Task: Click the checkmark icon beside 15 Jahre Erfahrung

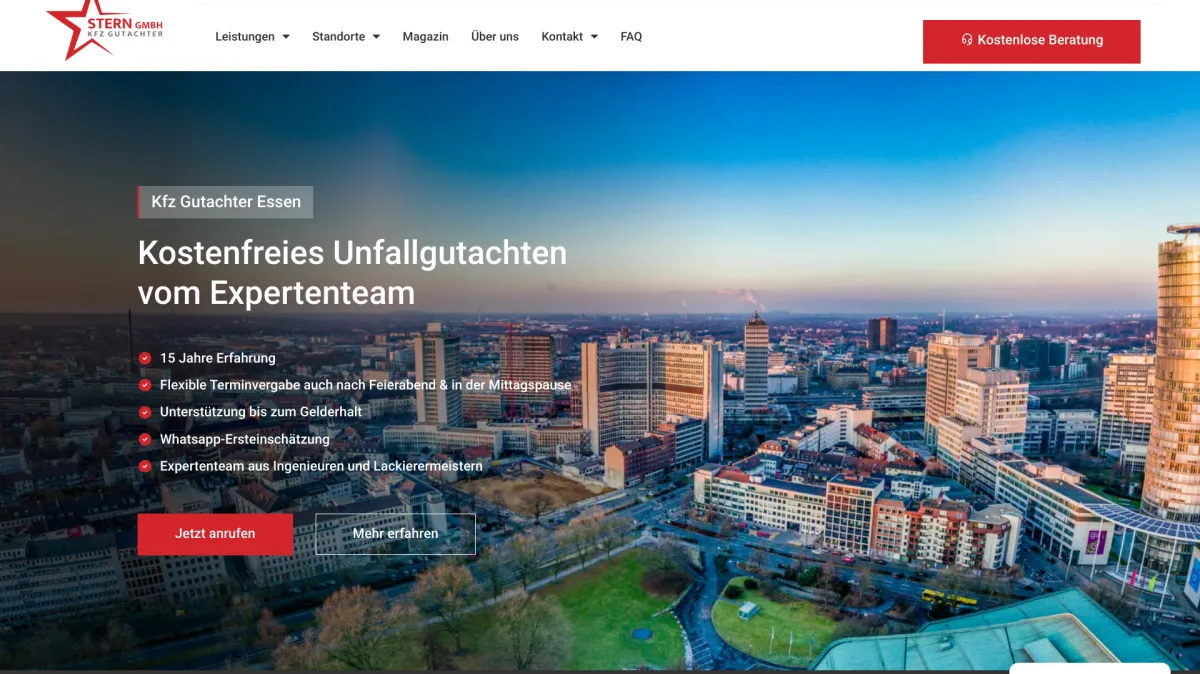Action: (x=145, y=358)
